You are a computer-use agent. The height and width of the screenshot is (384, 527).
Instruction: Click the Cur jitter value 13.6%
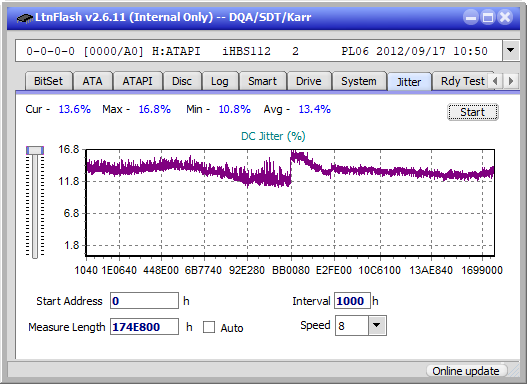tap(75, 109)
